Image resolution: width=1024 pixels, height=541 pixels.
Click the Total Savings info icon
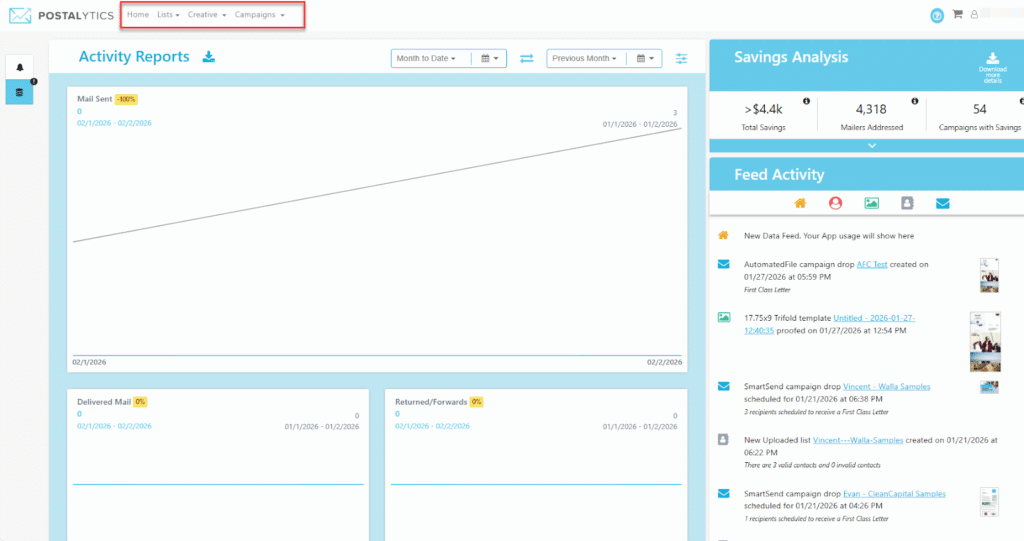tap(806, 101)
